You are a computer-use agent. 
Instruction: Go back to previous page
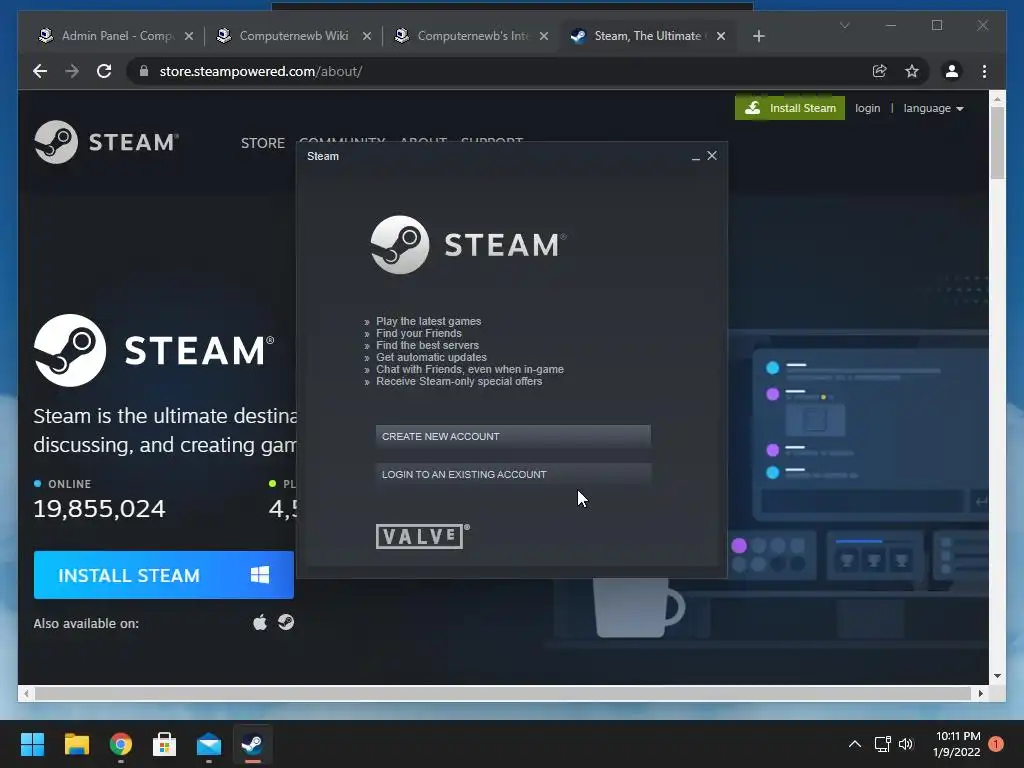pos(40,71)
